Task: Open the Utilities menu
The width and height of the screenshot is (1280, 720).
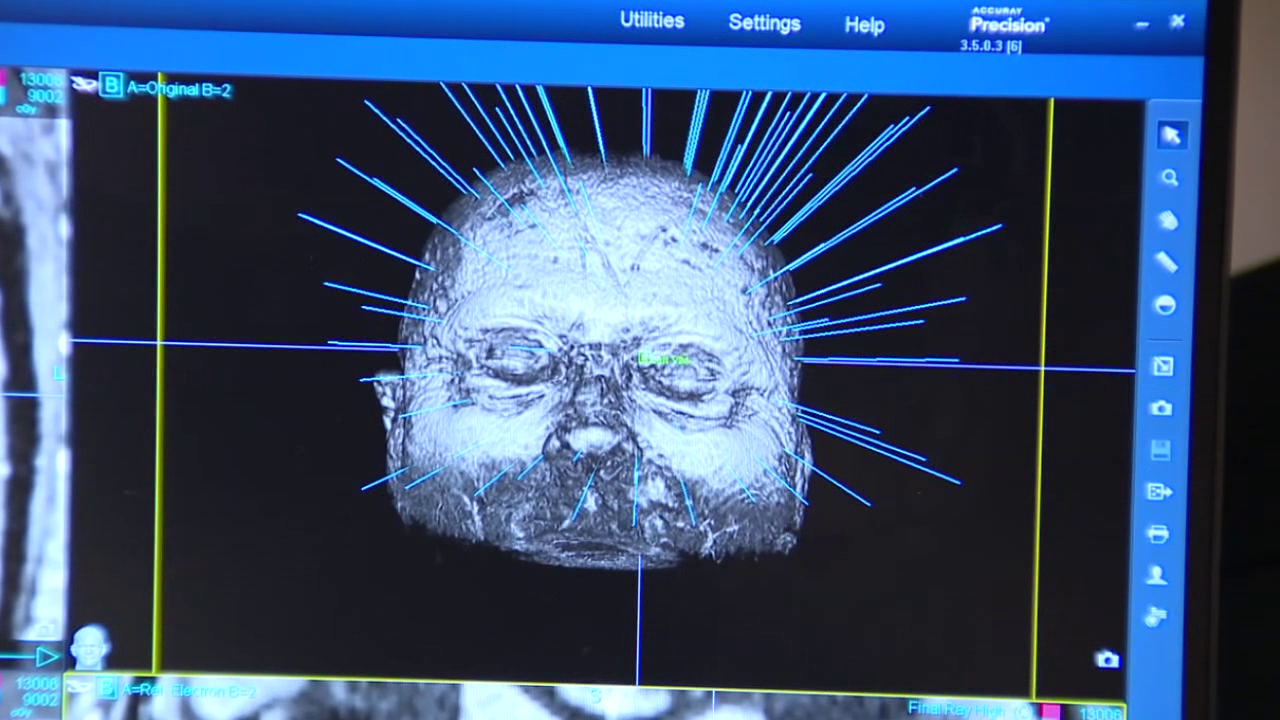Action: [x=652, y=21]
